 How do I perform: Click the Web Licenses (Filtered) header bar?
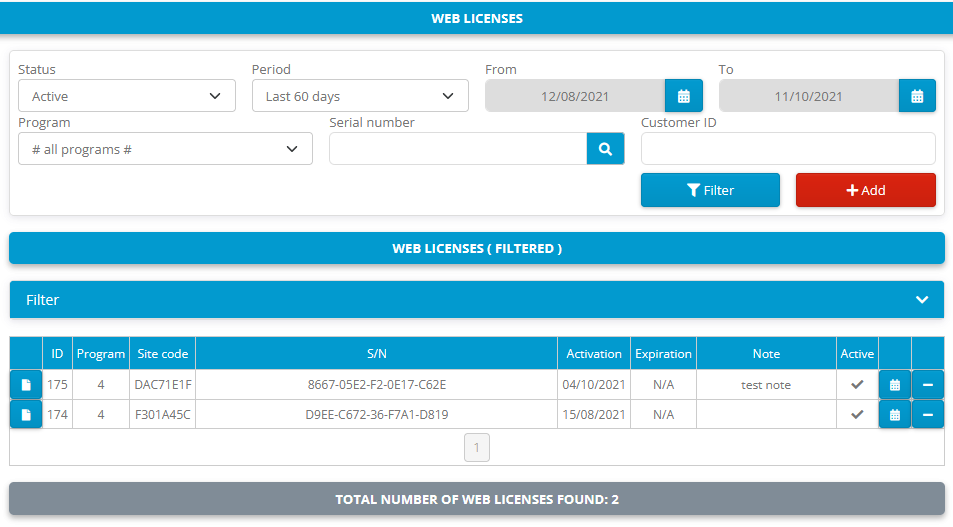coord(476,249)
